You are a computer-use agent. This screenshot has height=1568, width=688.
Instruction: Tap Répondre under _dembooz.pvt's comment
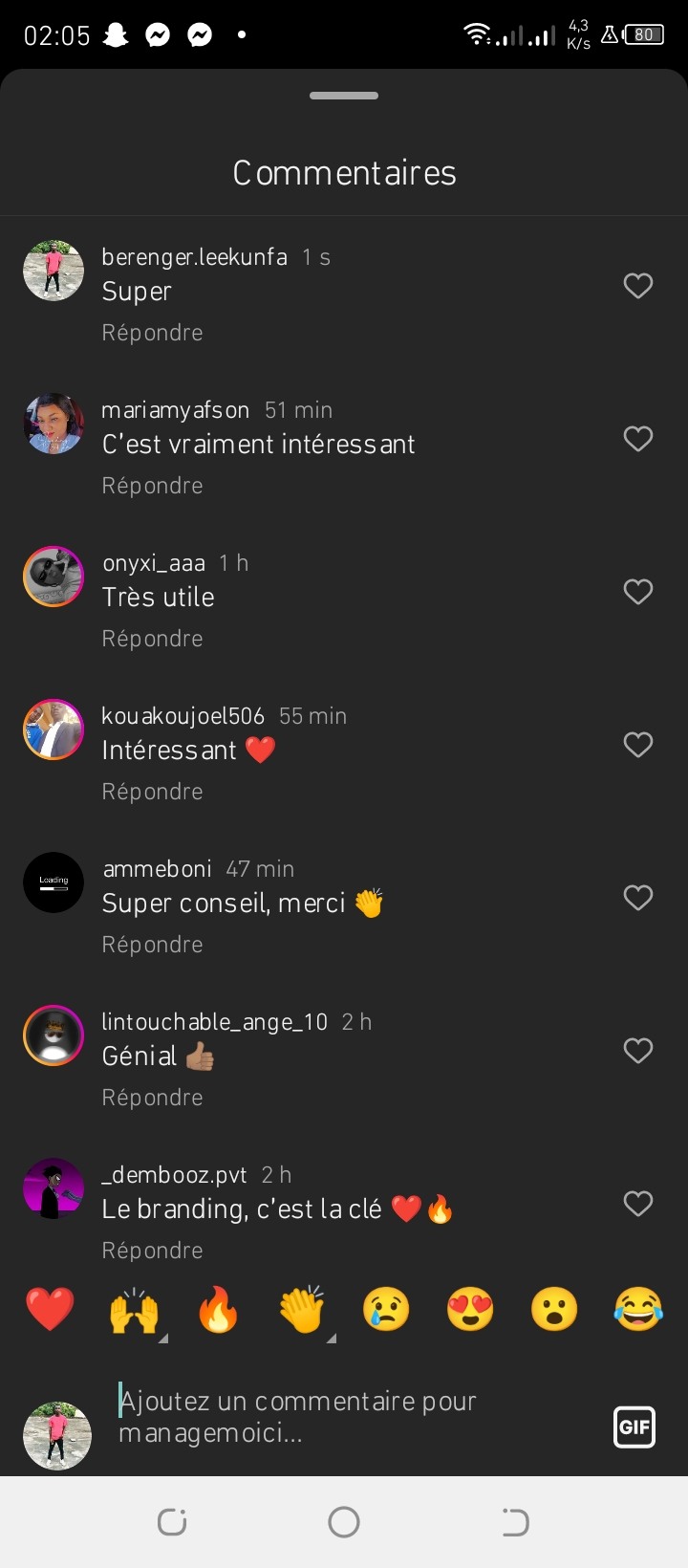(x=153, y=1251)
